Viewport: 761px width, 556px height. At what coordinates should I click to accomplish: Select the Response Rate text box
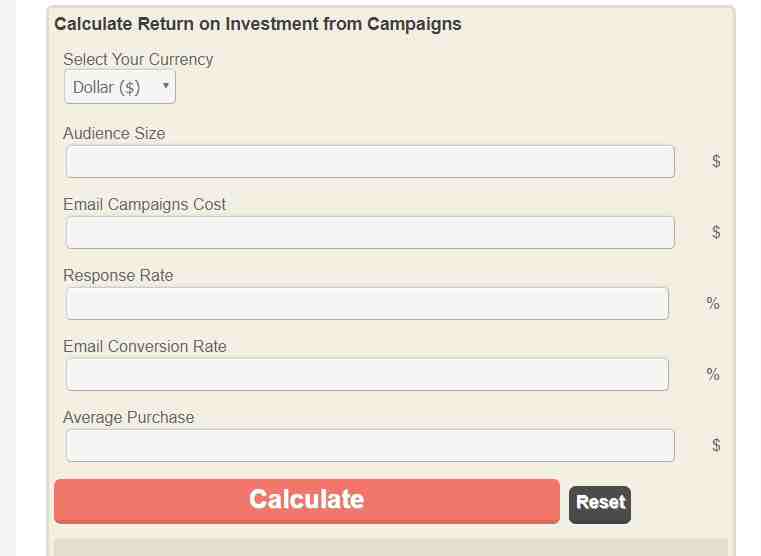coord(367,303)
